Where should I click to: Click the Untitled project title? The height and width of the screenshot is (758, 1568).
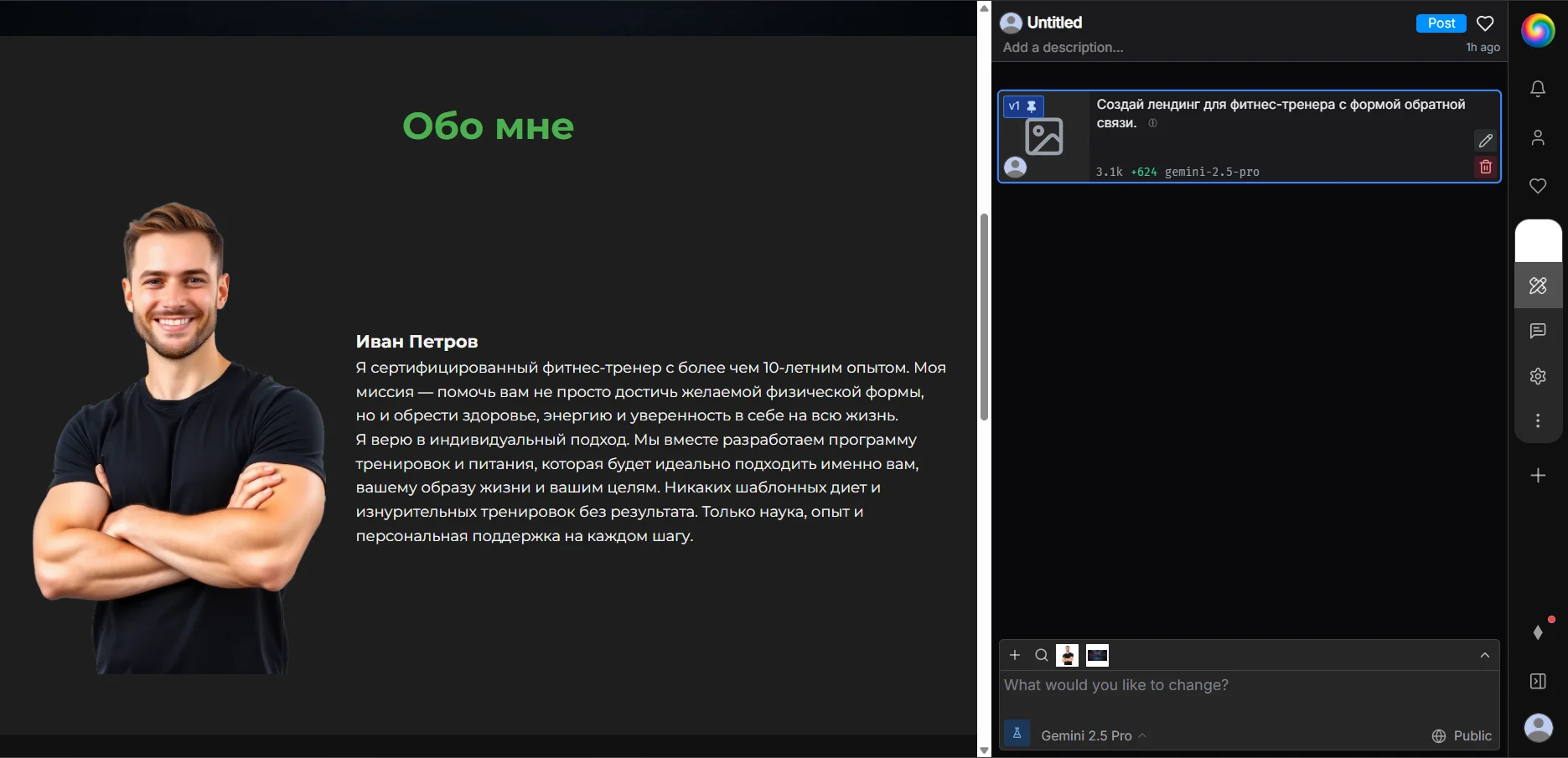pyautogui.click(x=1053, y=22)
